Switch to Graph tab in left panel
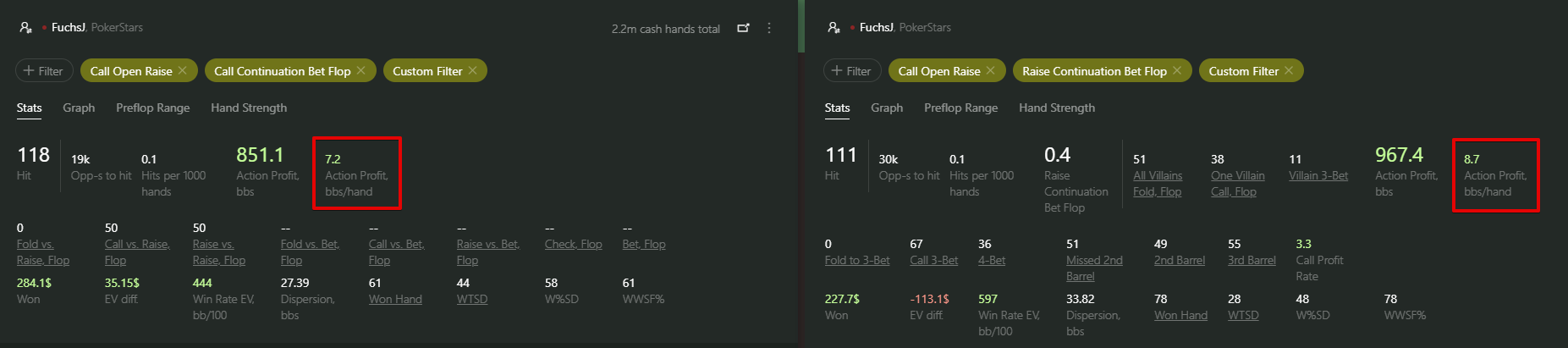The image size is (1568, 348). coord(79,108)
